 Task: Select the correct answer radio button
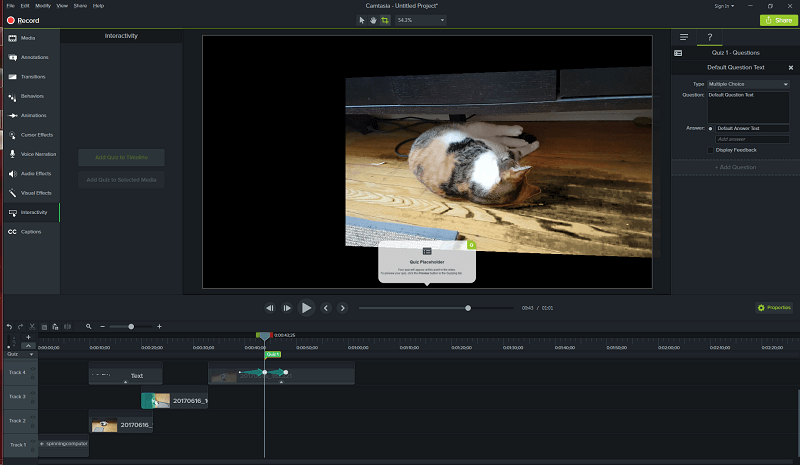pos(710,129)
